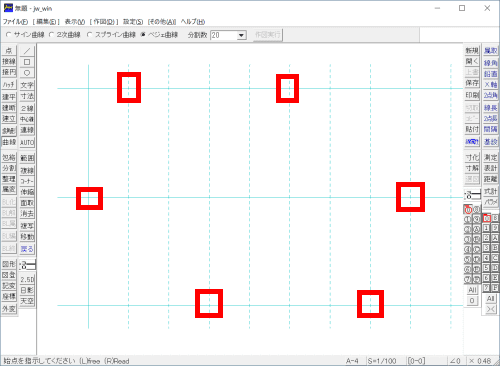The image size is (500, 366).
Task: Select スプライン曲線 radio option
Action: pos(111,35)
